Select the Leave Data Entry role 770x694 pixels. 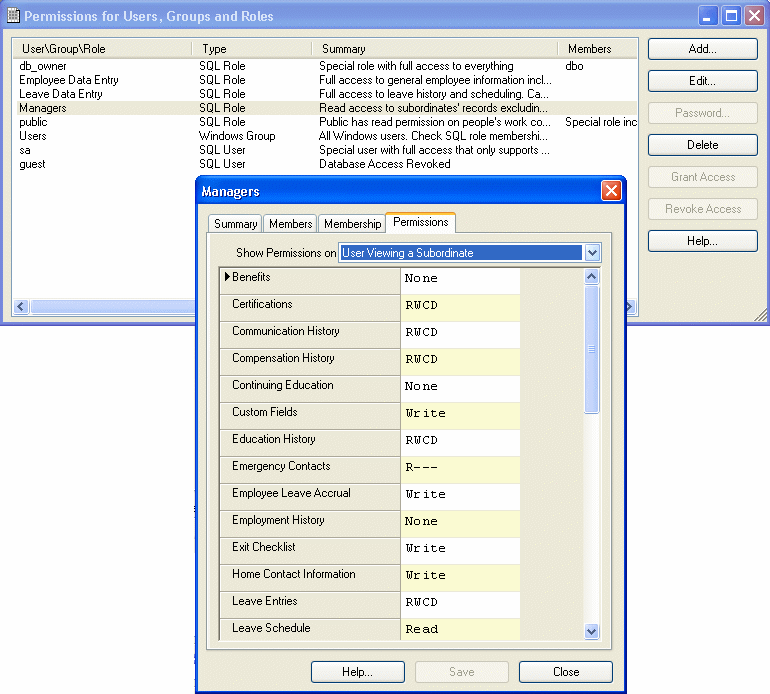[60, 94]
